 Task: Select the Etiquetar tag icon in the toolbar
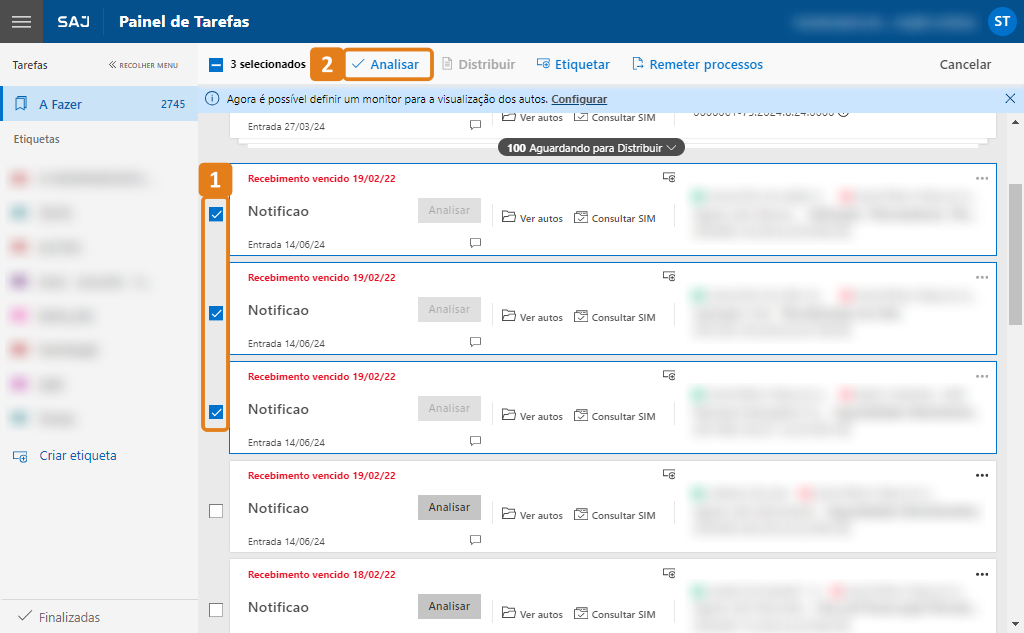[x=545, y=63]
